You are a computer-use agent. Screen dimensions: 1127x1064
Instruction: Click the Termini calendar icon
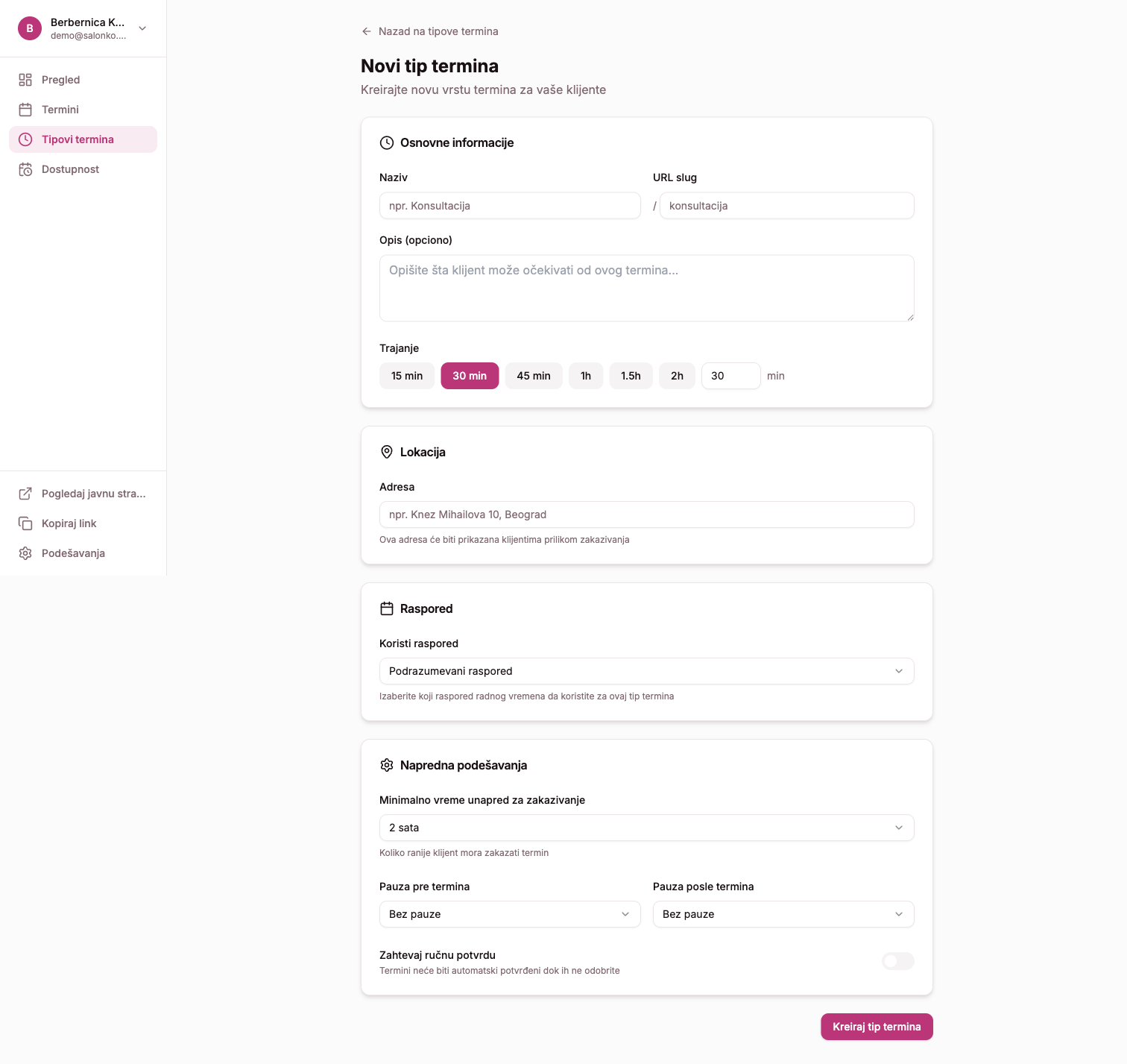coord(25,110)
